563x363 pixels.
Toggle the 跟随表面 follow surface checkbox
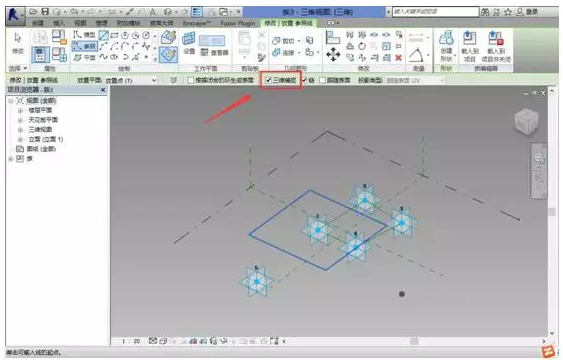[322, 80]
